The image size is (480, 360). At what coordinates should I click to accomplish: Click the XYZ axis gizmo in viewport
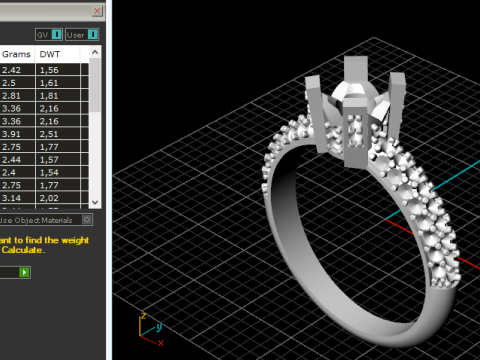pyautogui.click(x=151, y=329)
